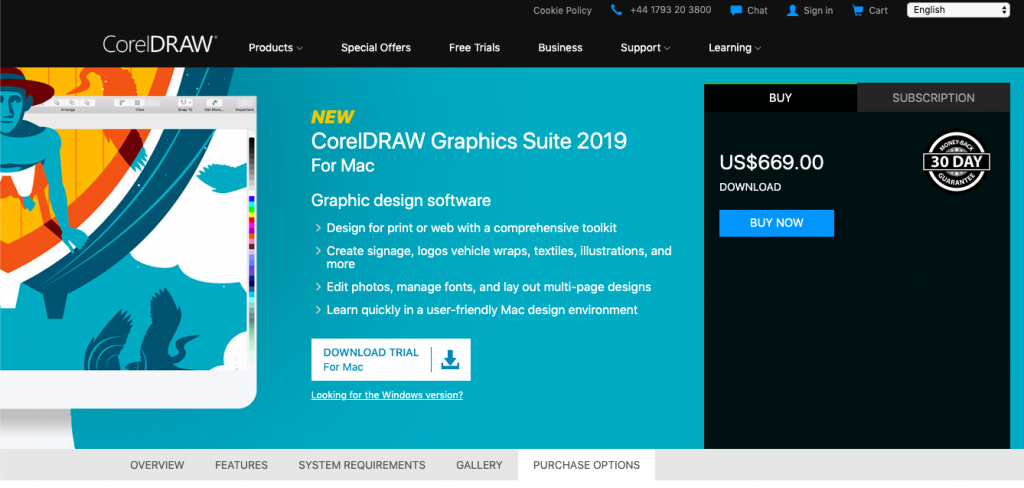Switch to the SUBSCRIPTION tab

tap(933, 98)
